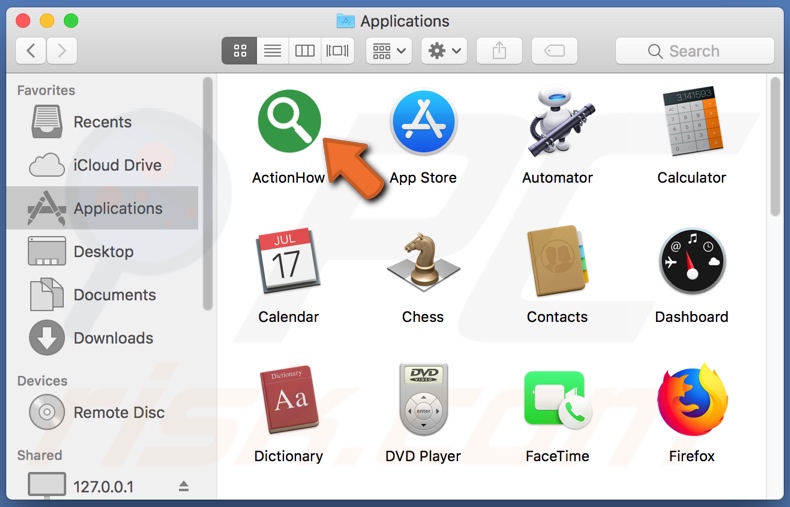Minimize the Finder window
Image resolution: width=790 pixels, height=507 pixels.
(x=47, y=21)
